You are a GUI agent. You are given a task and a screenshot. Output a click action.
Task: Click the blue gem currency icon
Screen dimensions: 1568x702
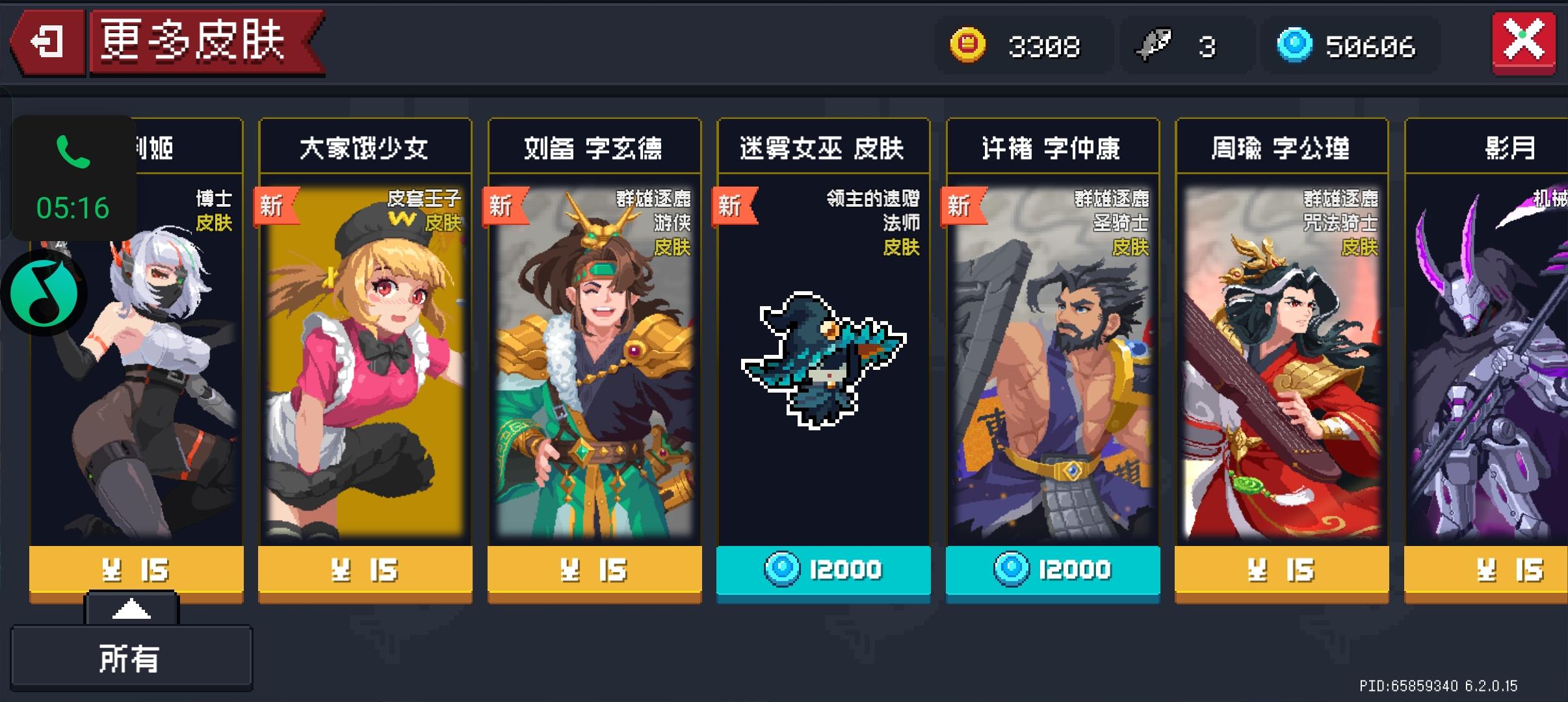(1295, 45)
